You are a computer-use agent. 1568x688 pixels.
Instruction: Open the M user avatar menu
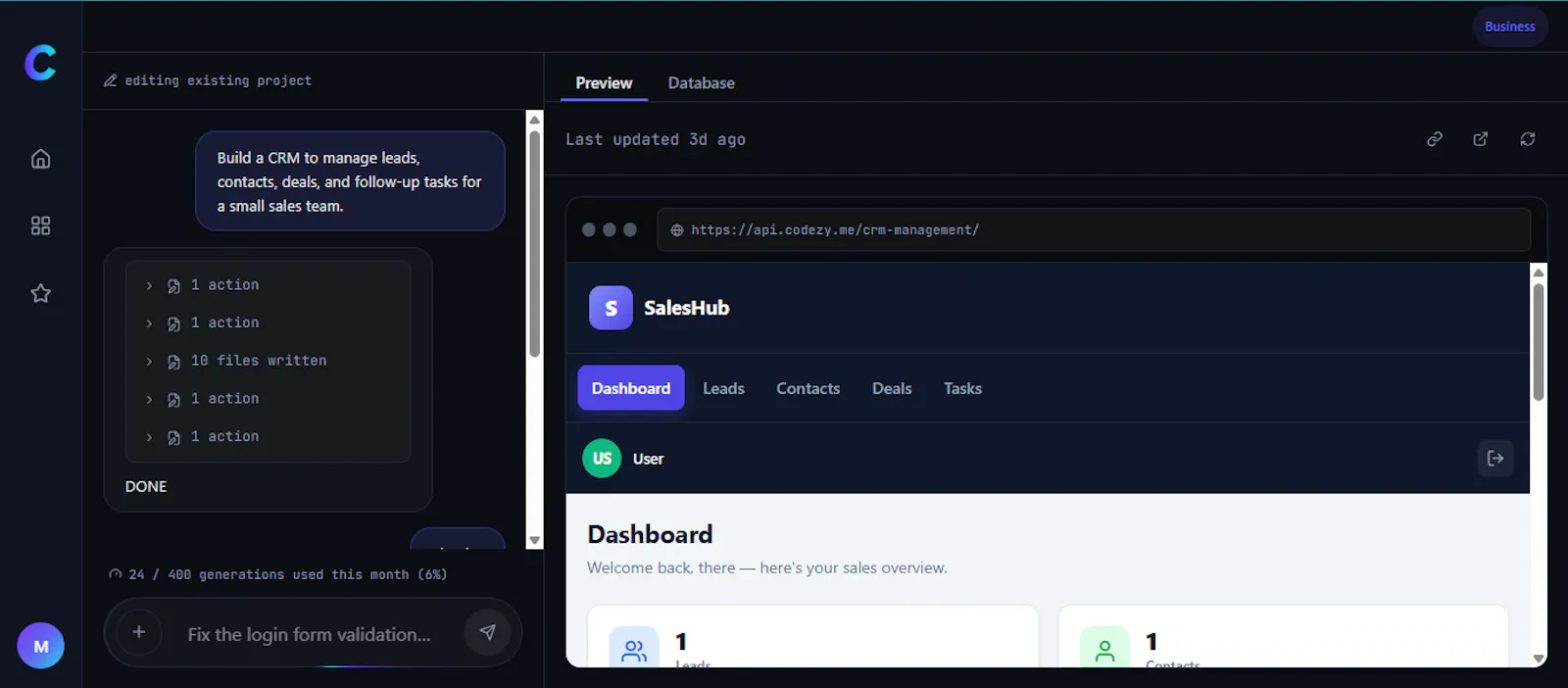point(40,646)
